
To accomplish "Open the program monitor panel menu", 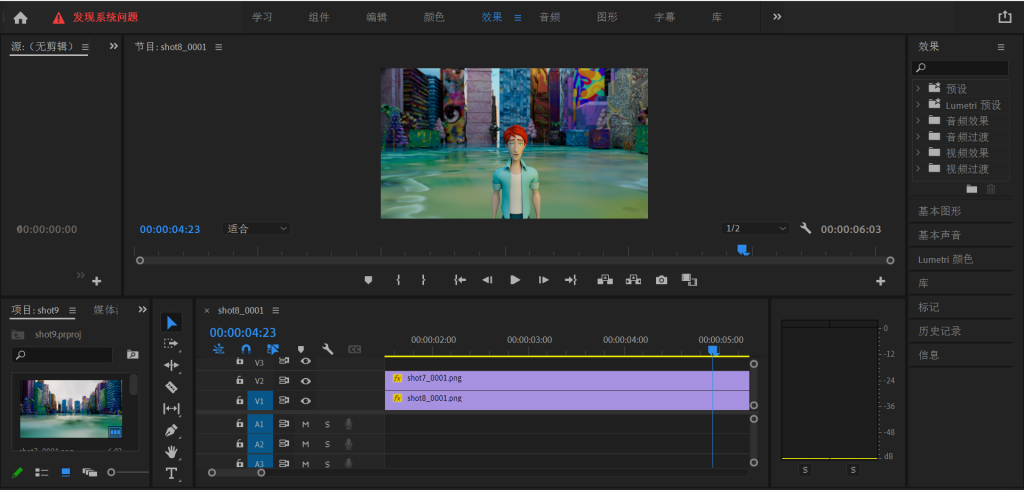I will pyautogui.click(x=219, y=47).
